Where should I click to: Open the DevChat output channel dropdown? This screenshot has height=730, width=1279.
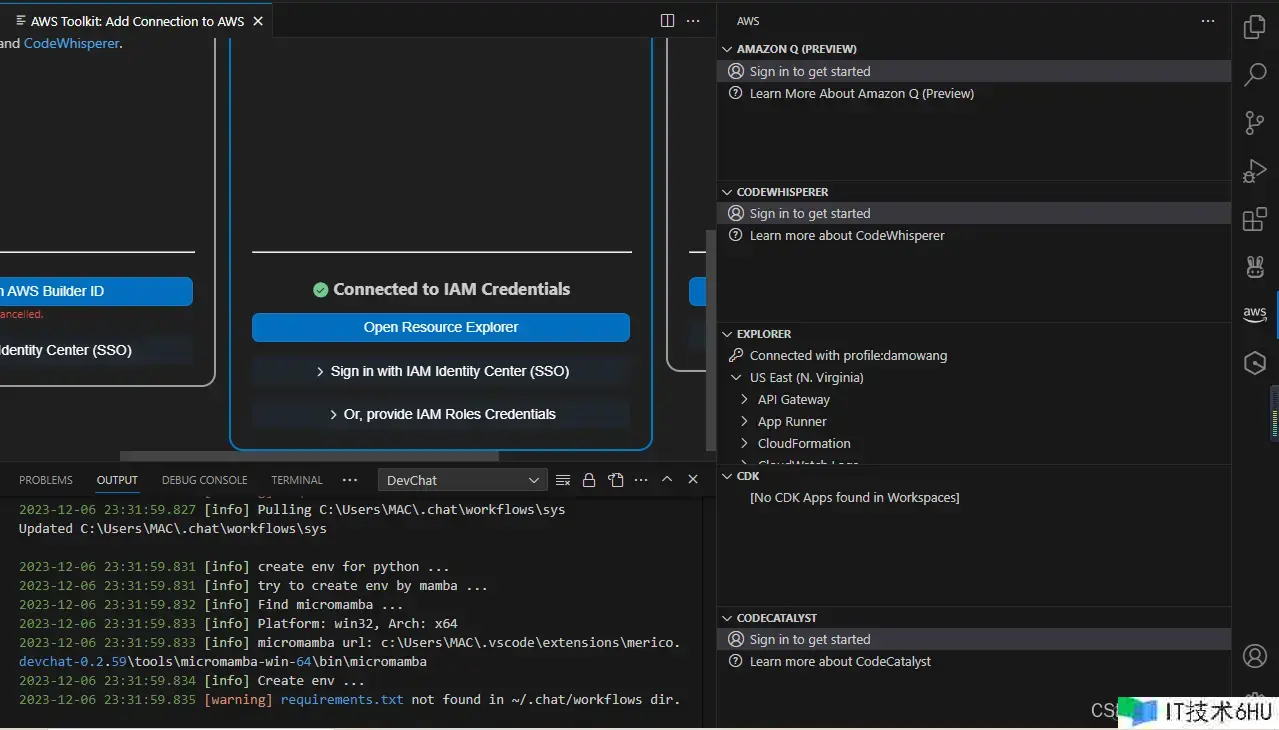pos(462,480)
